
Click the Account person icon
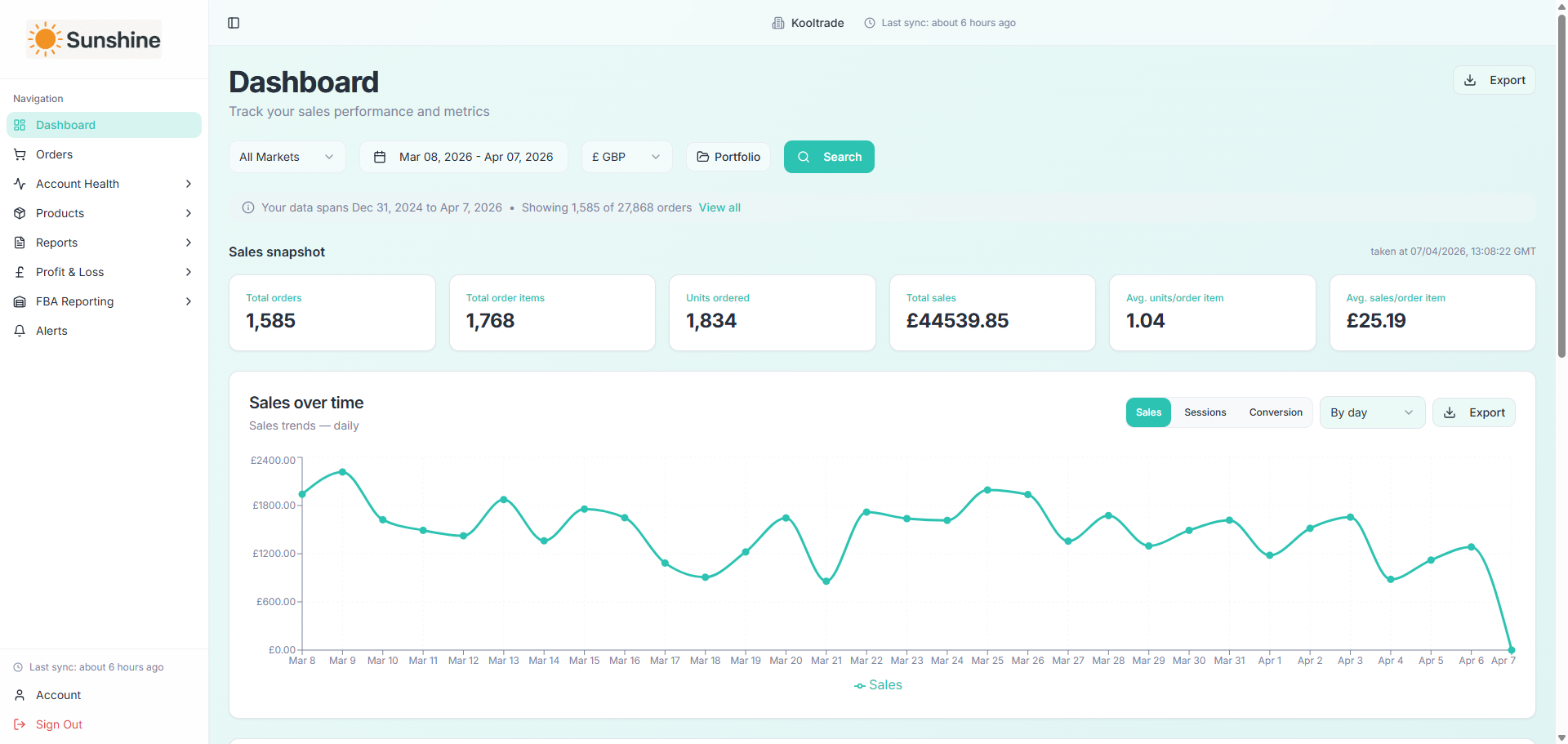coord(20,695)
